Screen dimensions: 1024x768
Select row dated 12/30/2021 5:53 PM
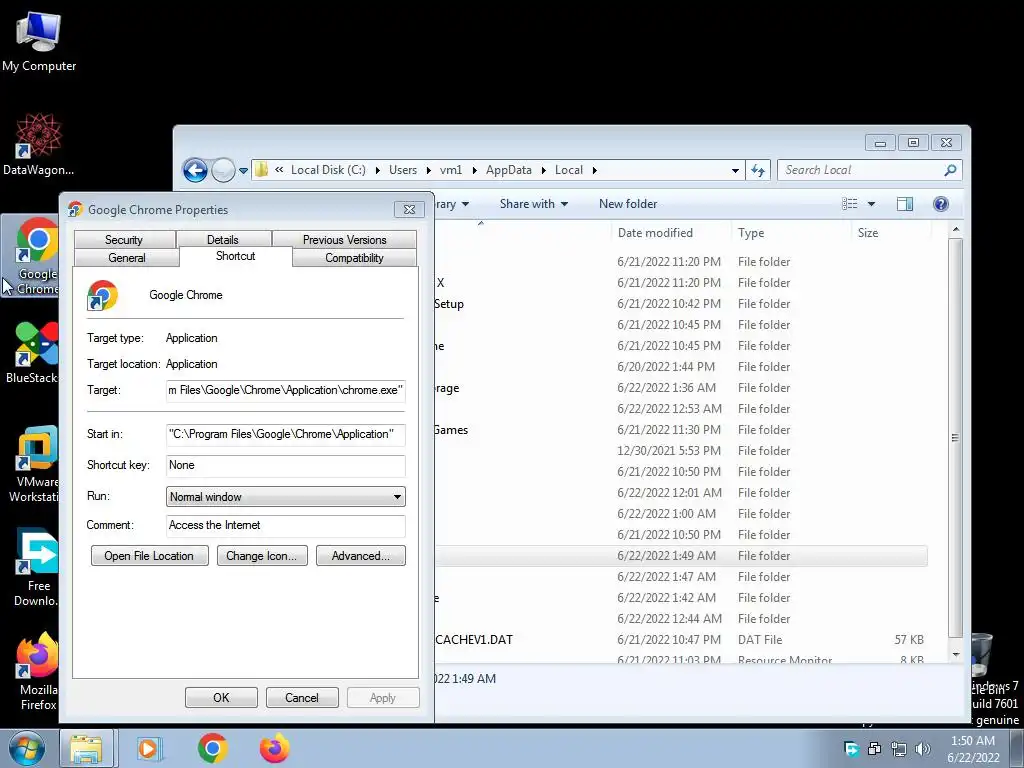click(680, 451)
